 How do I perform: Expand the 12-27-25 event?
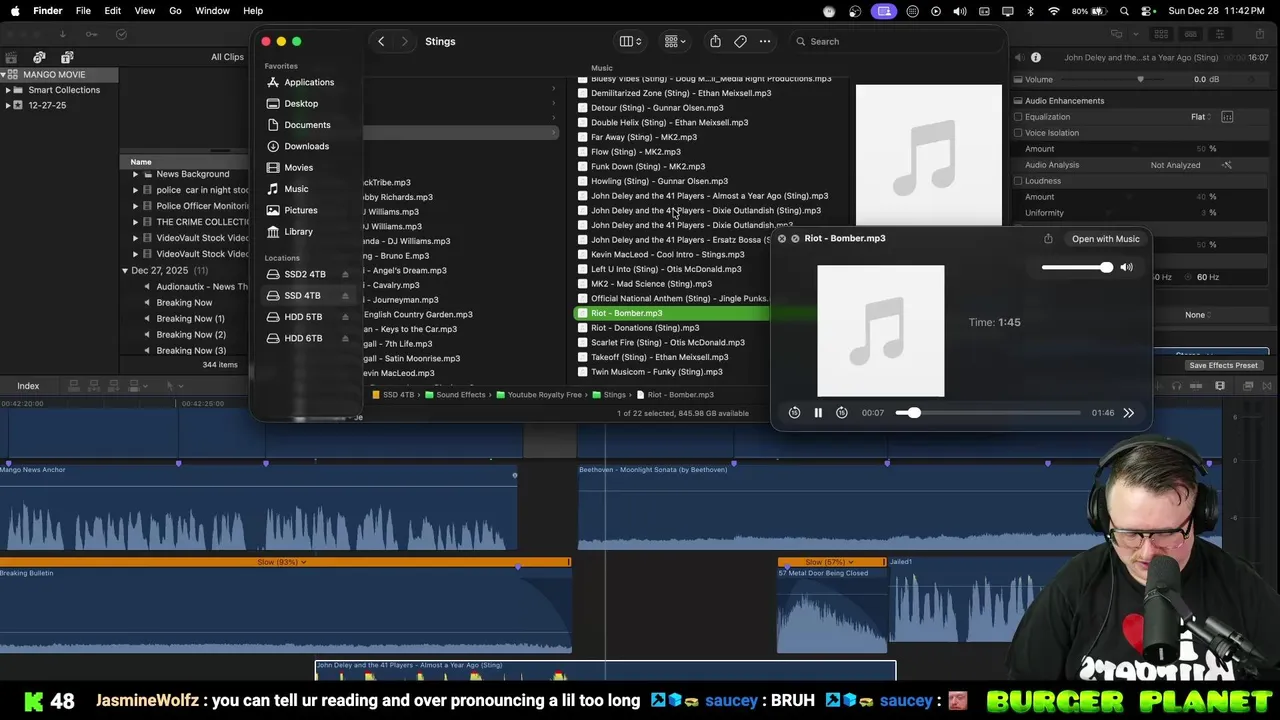tap(8, 105)
